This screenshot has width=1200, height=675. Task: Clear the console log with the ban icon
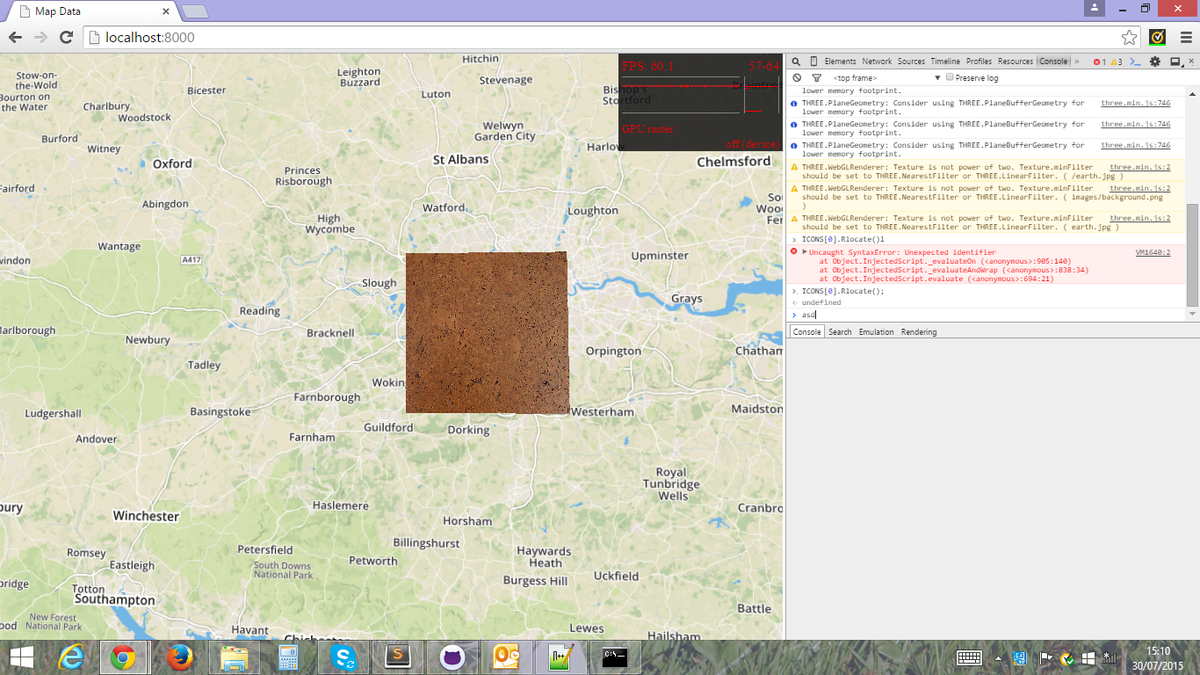tap(797, 78)
